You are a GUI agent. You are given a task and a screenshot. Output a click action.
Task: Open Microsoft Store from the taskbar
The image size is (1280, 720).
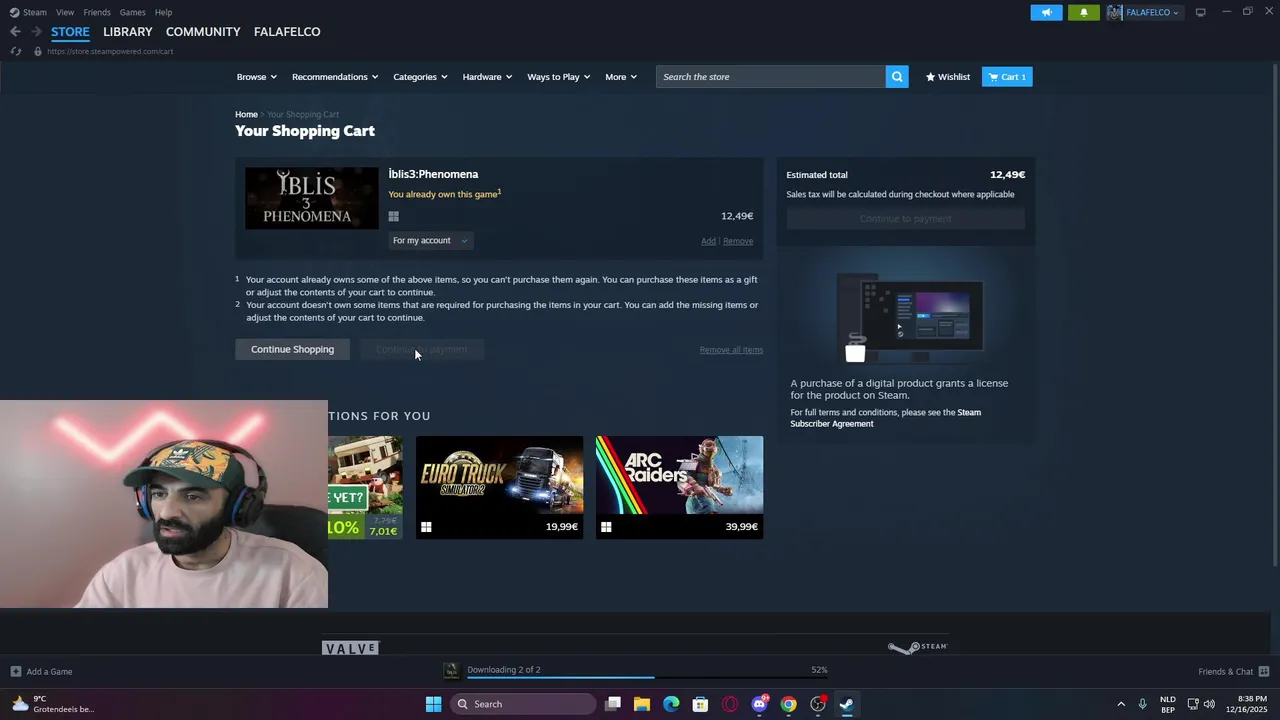click(x=700, y=704)
